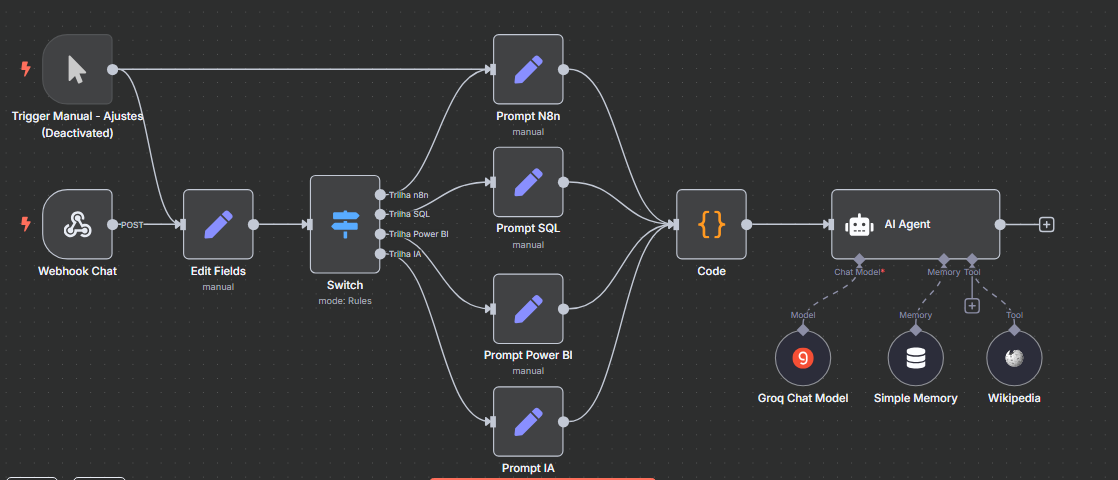Open the Prompt N8n node

(528, 69)
